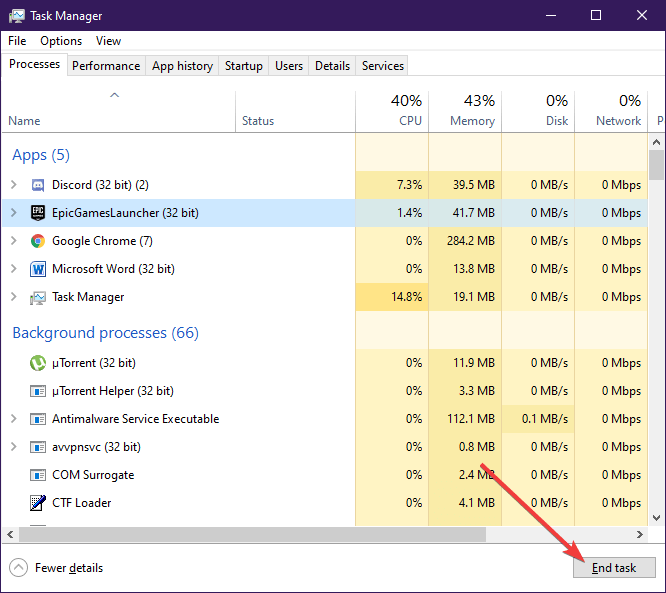Click the EpicGamesLauncher icon

pyautogui.click(x=38, y=213)
